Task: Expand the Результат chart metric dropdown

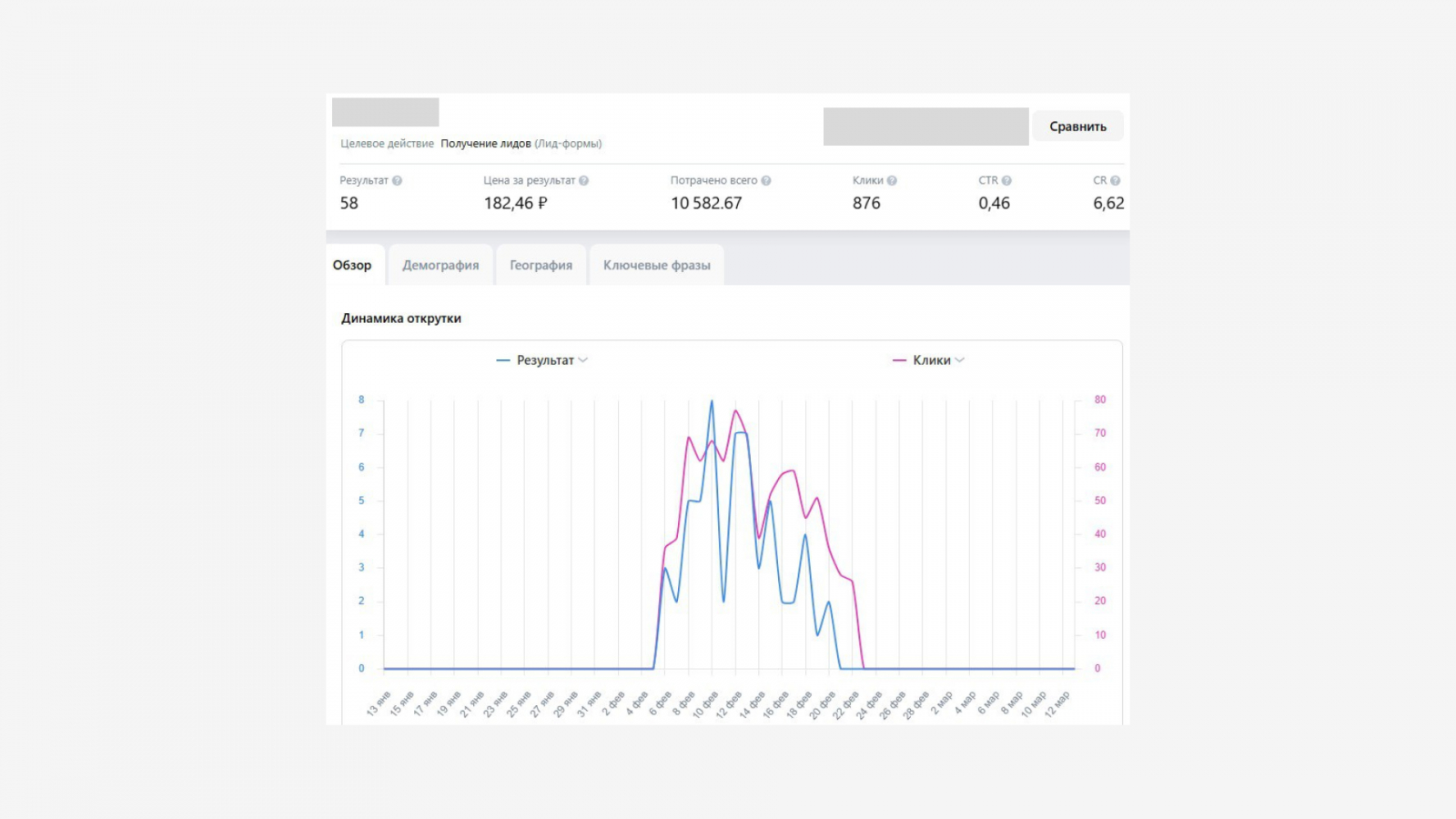Action: (583, 360)
